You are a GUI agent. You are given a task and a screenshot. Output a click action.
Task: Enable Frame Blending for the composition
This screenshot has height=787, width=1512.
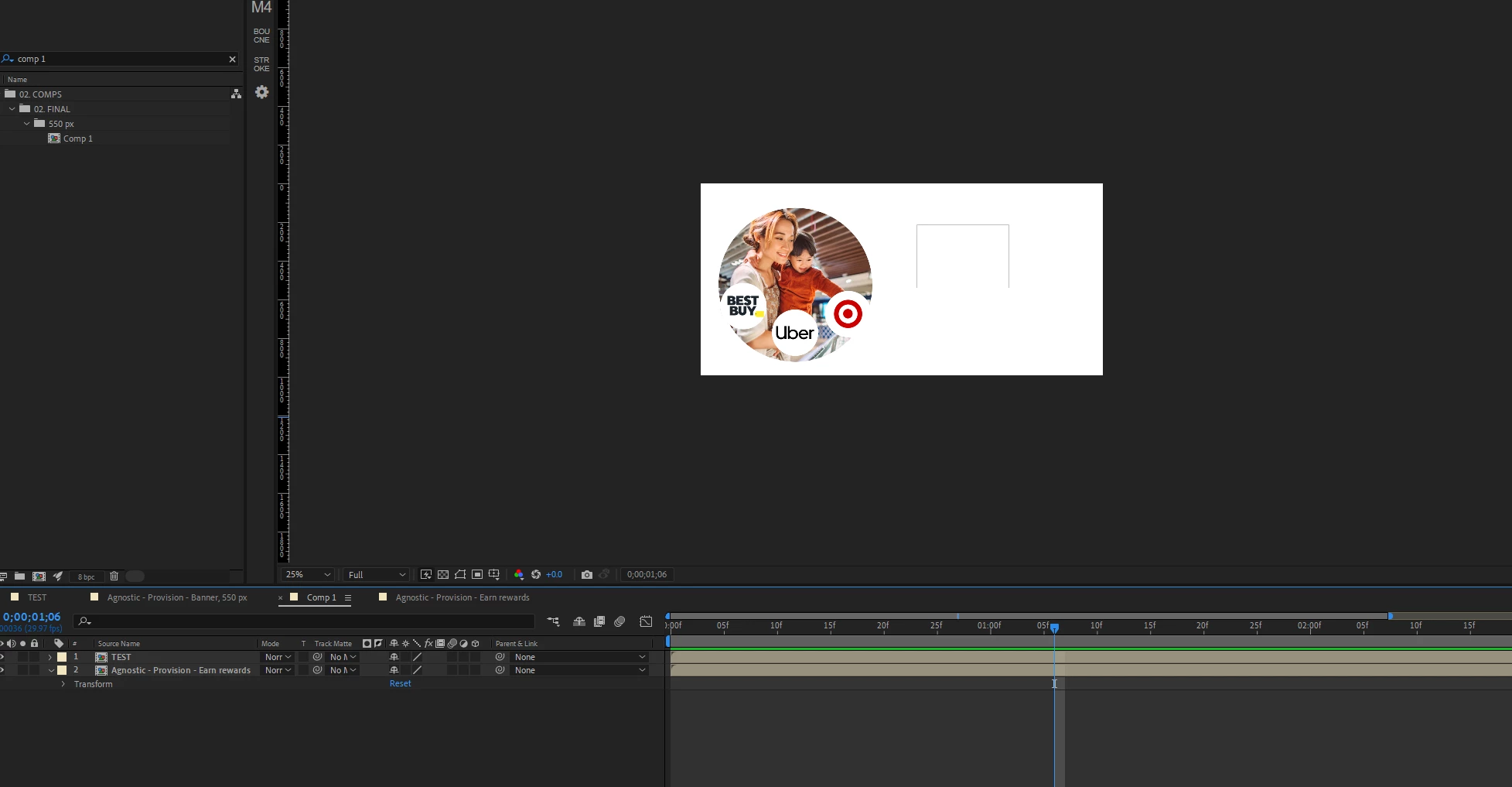click(x=599, y=621)
